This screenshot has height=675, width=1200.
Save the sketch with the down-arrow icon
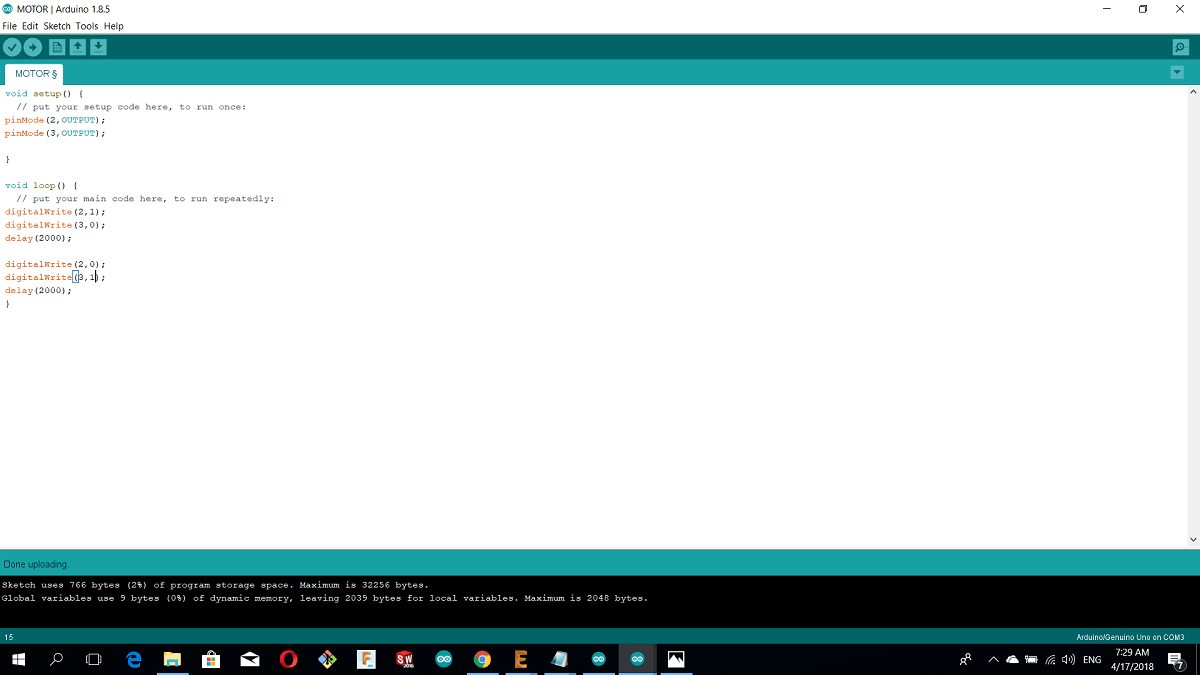(98, 47)
